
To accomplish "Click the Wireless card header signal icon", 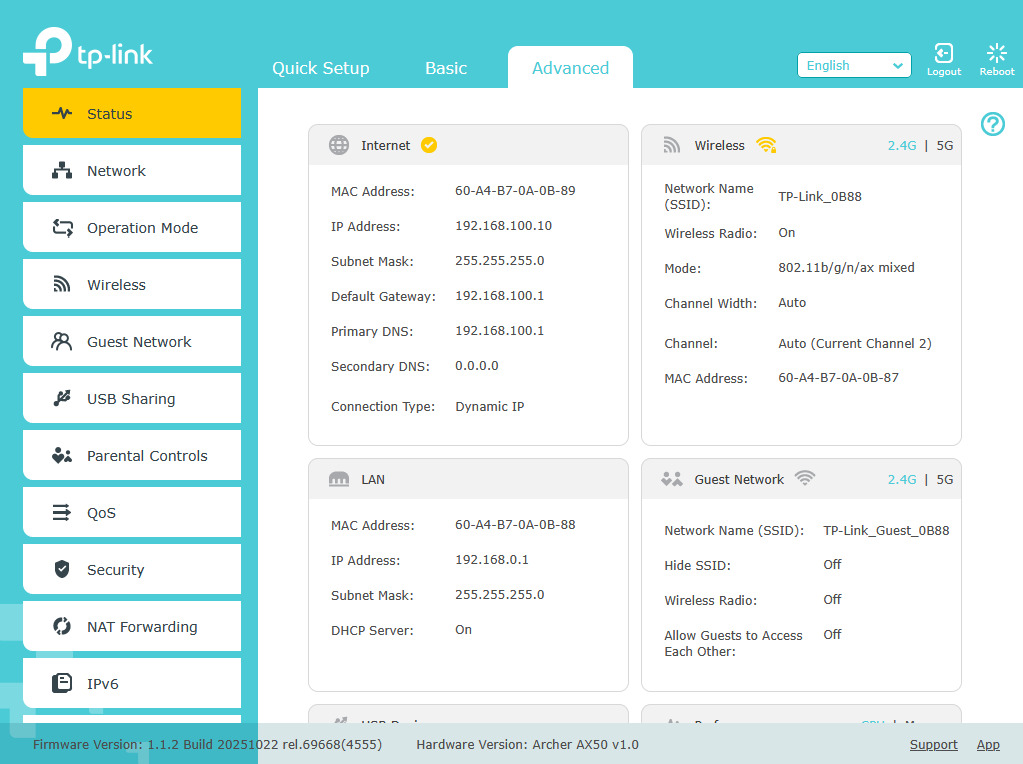I will click(x=671, y=145).
